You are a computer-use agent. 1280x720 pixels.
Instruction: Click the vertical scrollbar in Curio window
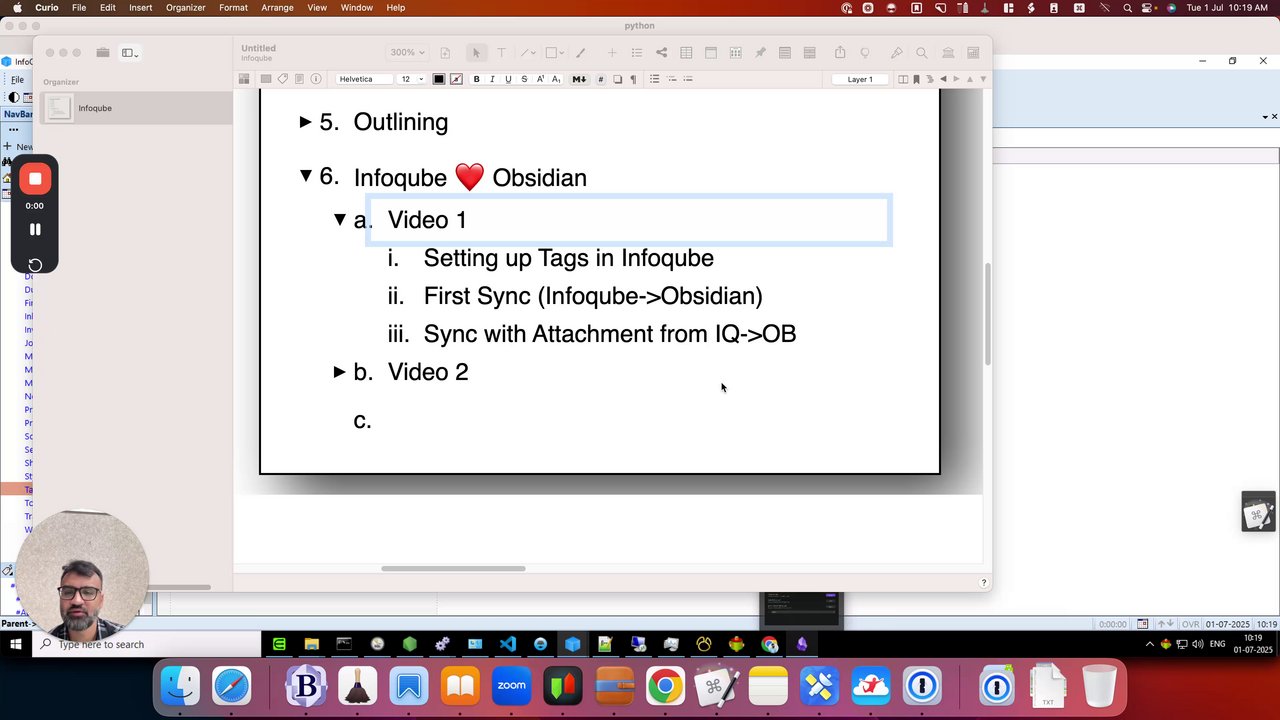point(988,314)
